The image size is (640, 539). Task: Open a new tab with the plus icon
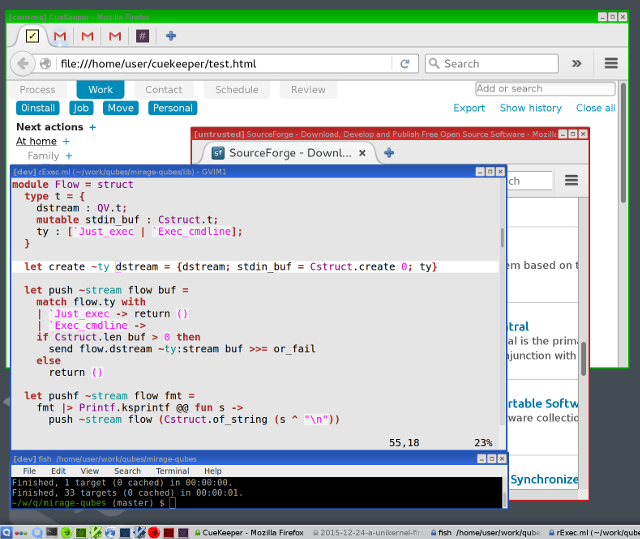[171, 36]
